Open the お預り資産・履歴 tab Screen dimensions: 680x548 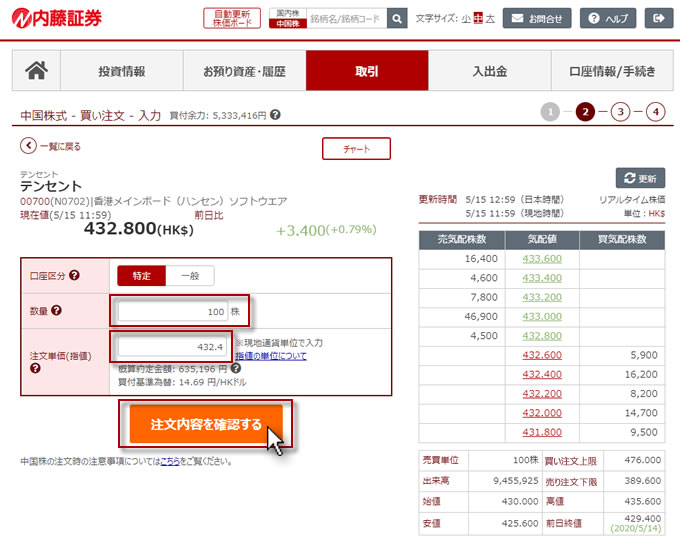point(245,71)
